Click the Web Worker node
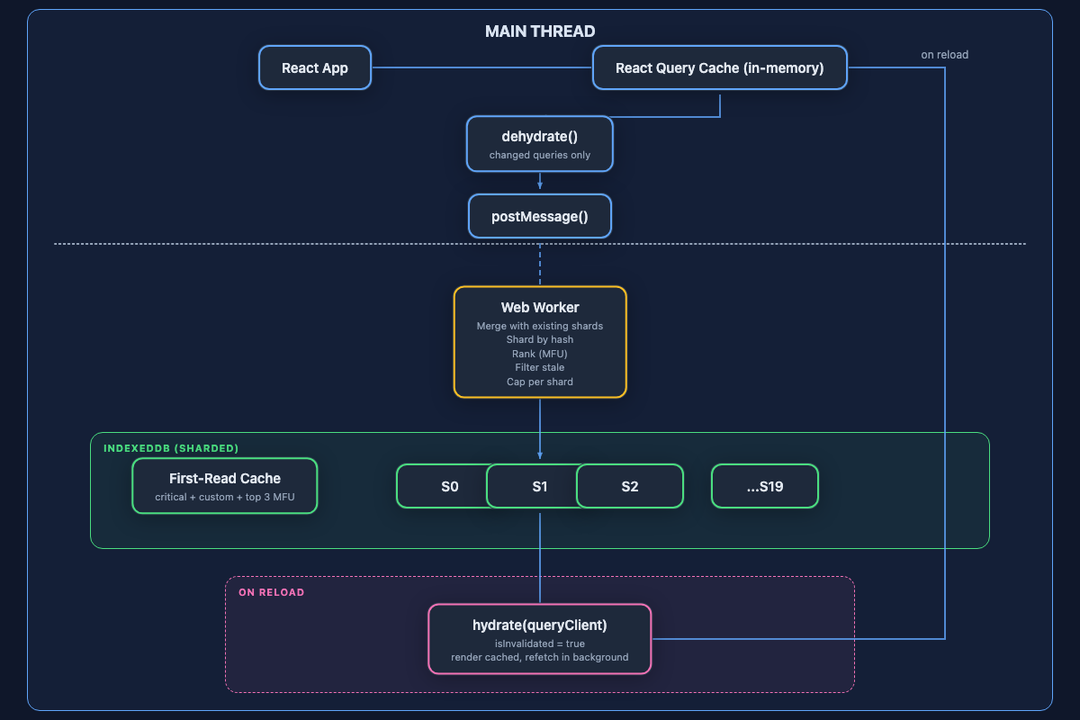This screenshot has width=1080, height=720. pos(540,342)
